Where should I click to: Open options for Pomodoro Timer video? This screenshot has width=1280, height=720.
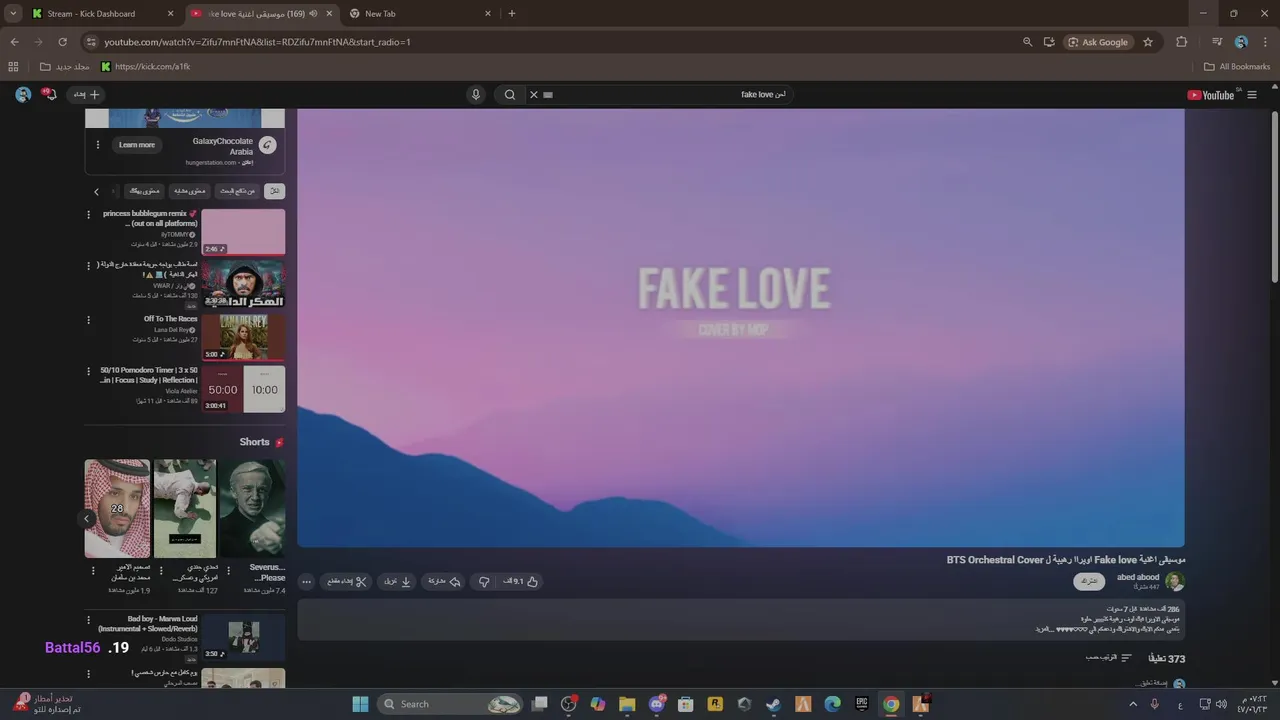(88, 372)
